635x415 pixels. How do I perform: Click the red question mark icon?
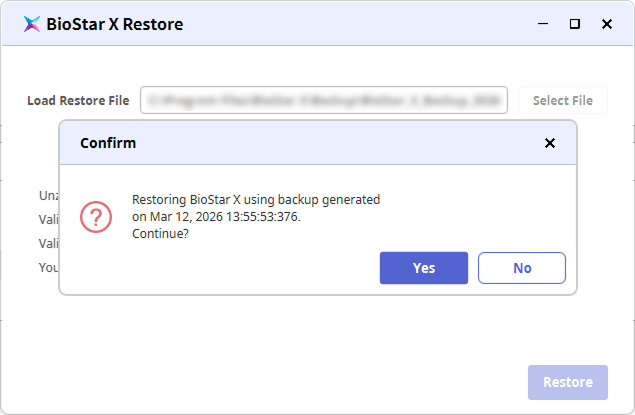(96, 217)
